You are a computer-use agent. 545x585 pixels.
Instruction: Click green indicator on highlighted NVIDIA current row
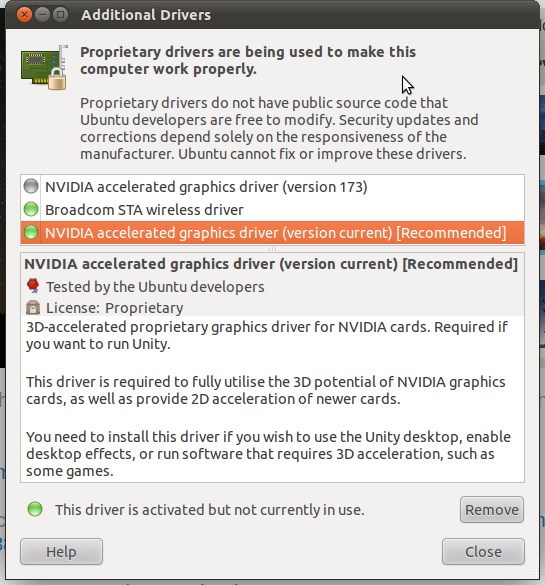click(31, 232)
